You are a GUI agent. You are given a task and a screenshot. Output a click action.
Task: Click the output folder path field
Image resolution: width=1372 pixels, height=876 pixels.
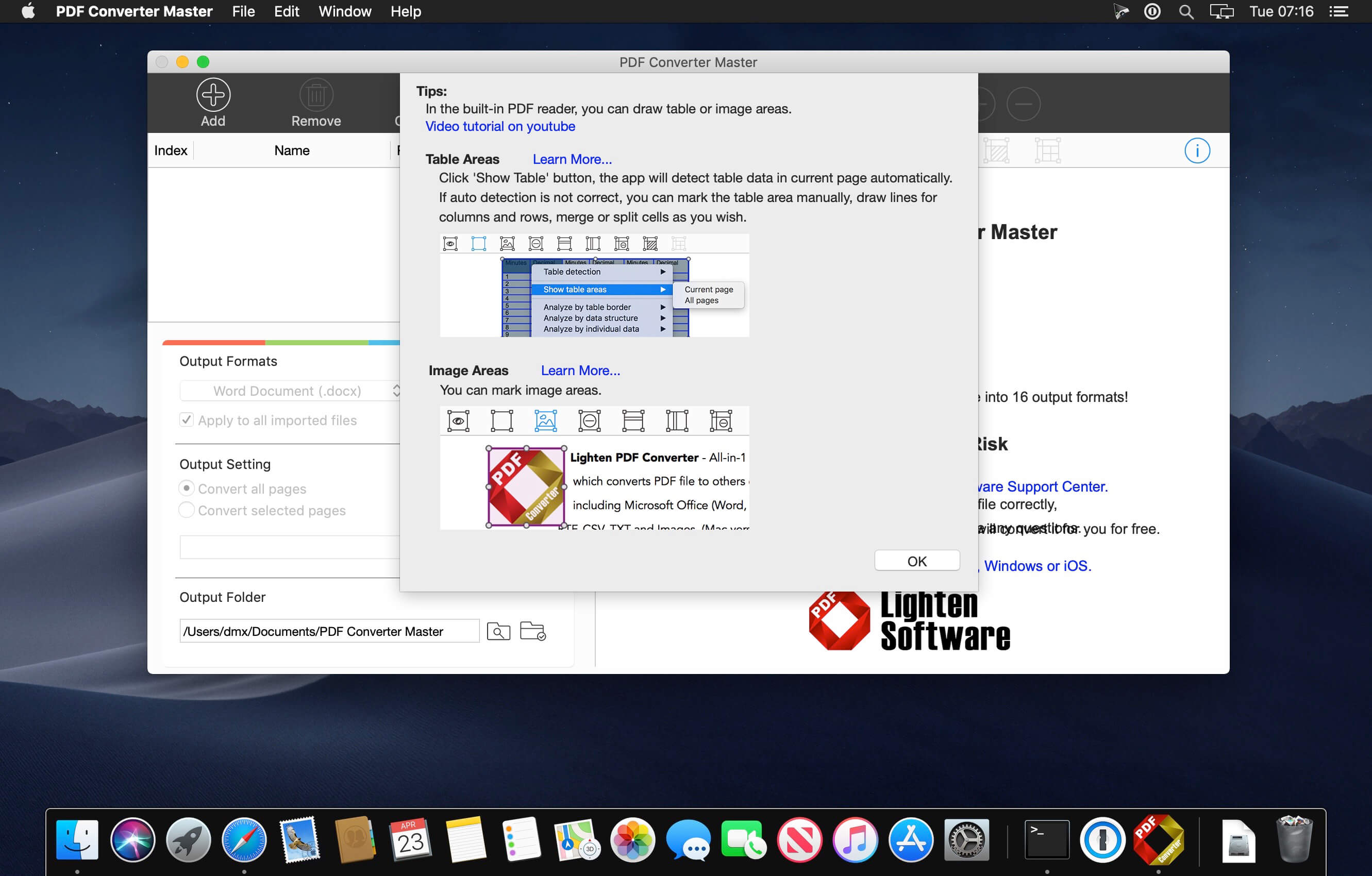[329, 631]
